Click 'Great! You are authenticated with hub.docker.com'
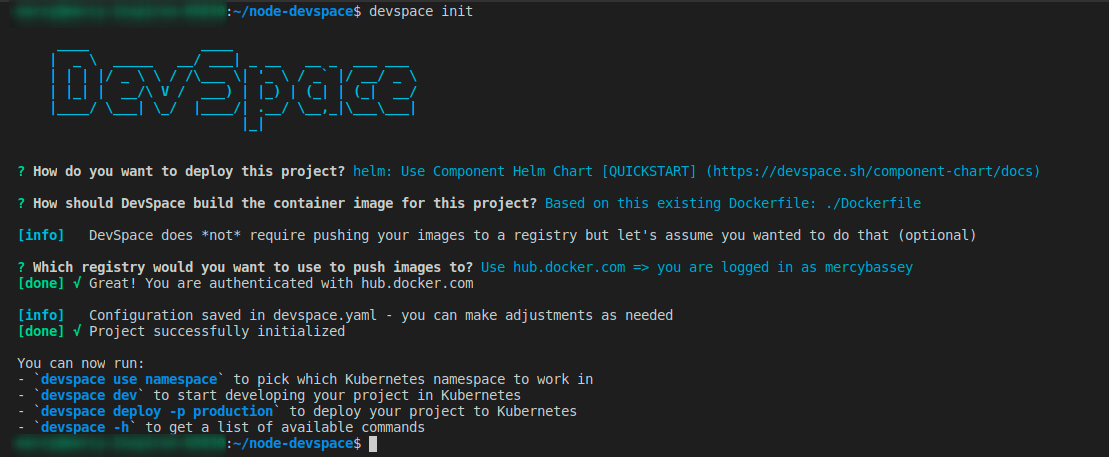 [x=281, y=284]
